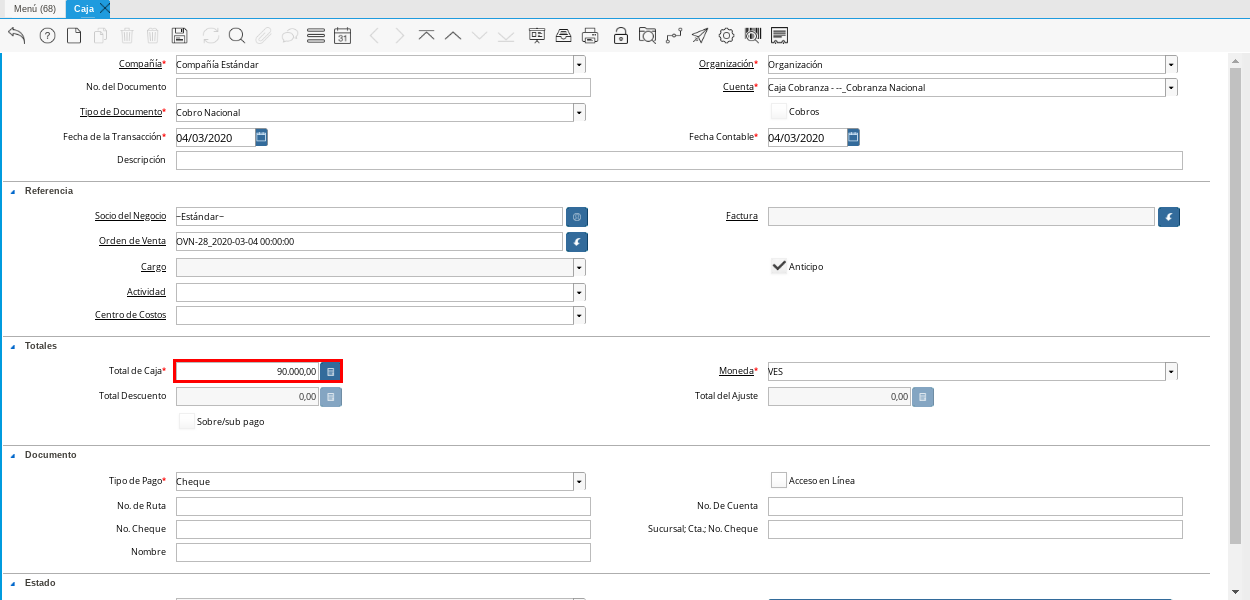Switch to the Menú (68) tab
This screenshot has width=1250, height=600.
[34, 8]
